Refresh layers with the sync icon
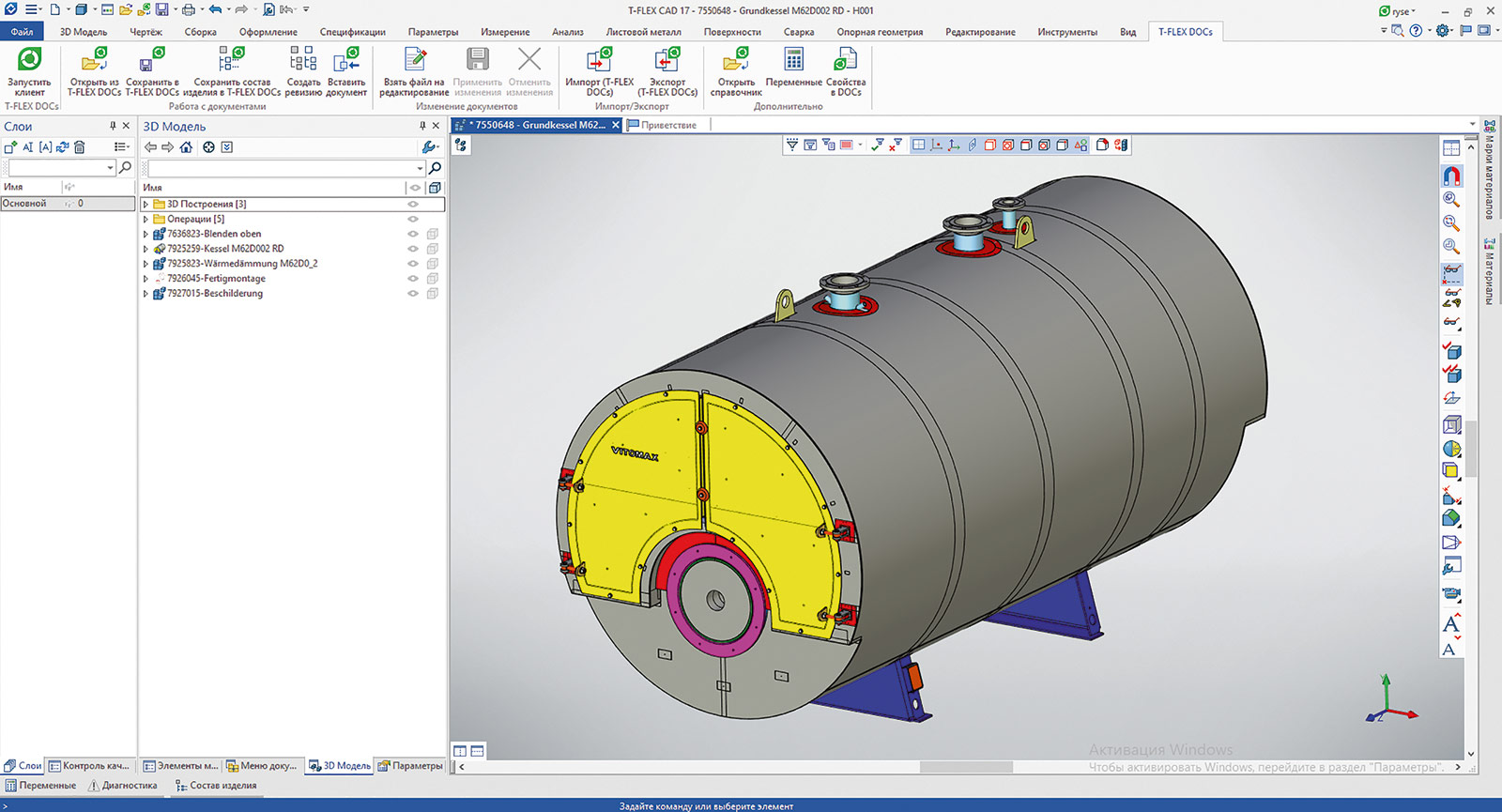This screenshot has width=1502, height=812. pyautogui.click(x=63, y=147)
